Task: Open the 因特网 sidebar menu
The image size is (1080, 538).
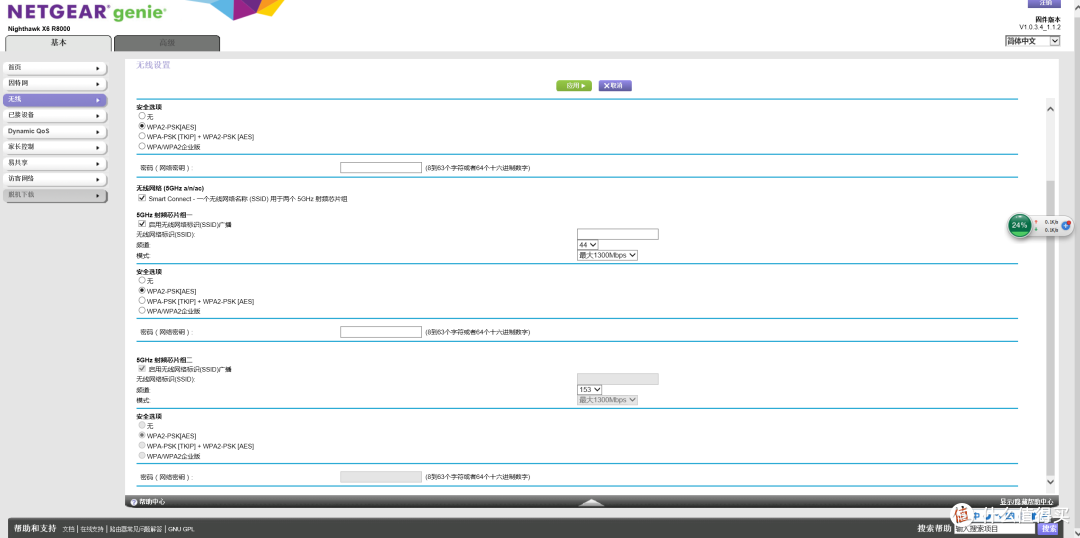Action: pos(55,83)
